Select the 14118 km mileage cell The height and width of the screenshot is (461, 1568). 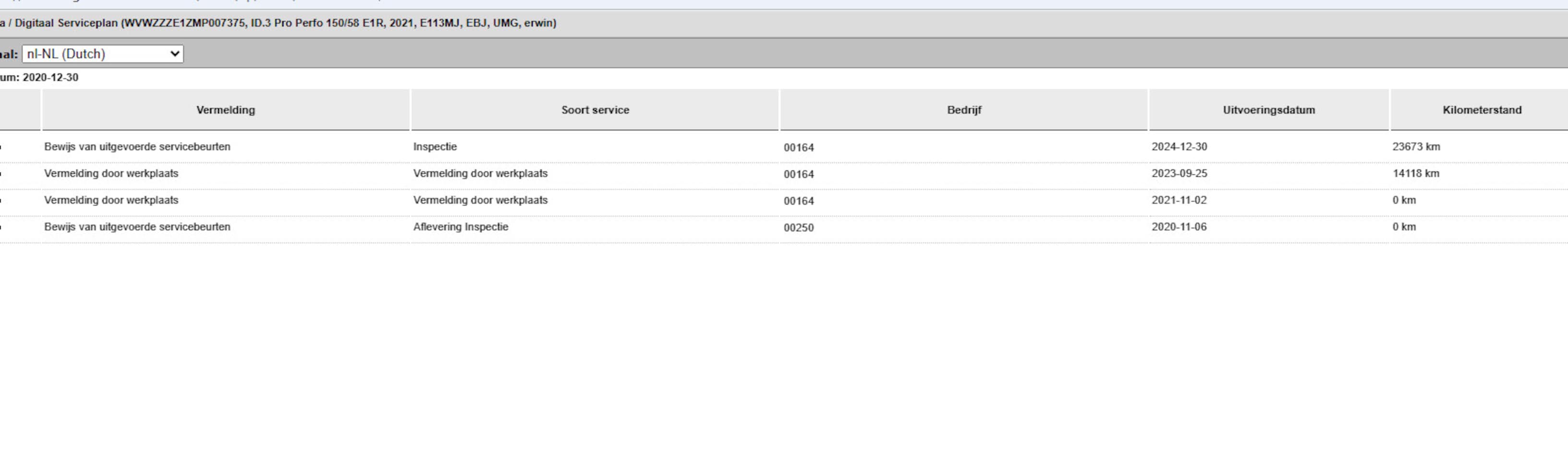[x=1416, y=173]
